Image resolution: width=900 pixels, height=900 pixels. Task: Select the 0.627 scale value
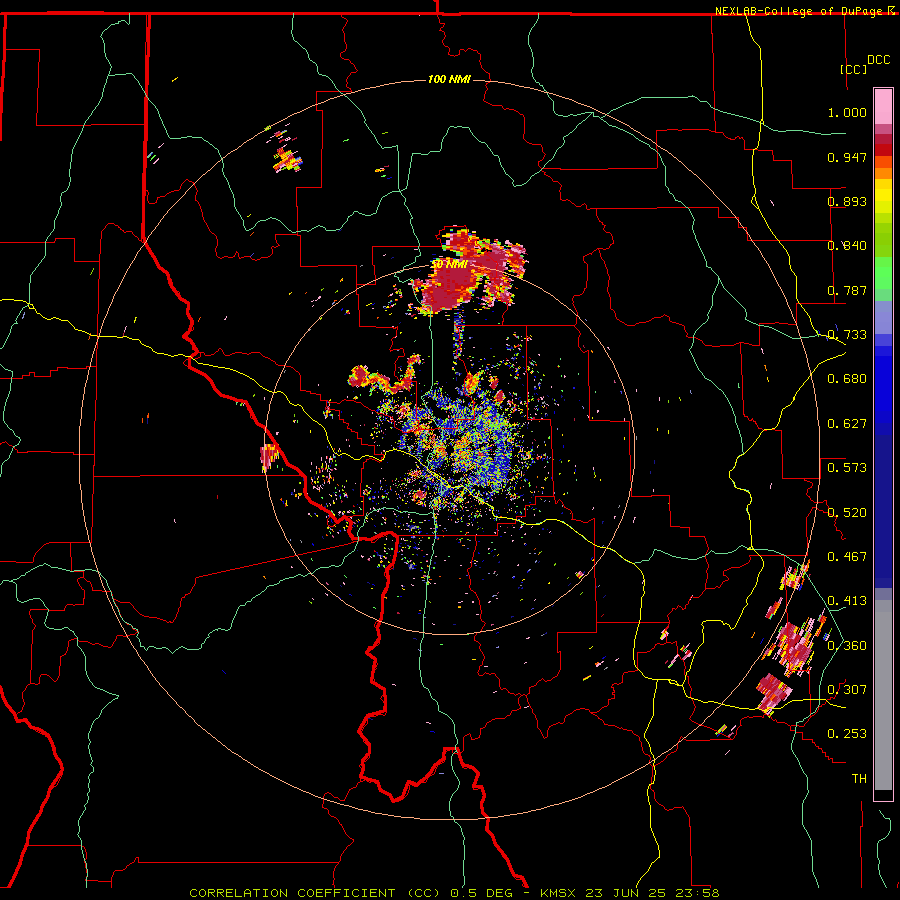[847, 424]
